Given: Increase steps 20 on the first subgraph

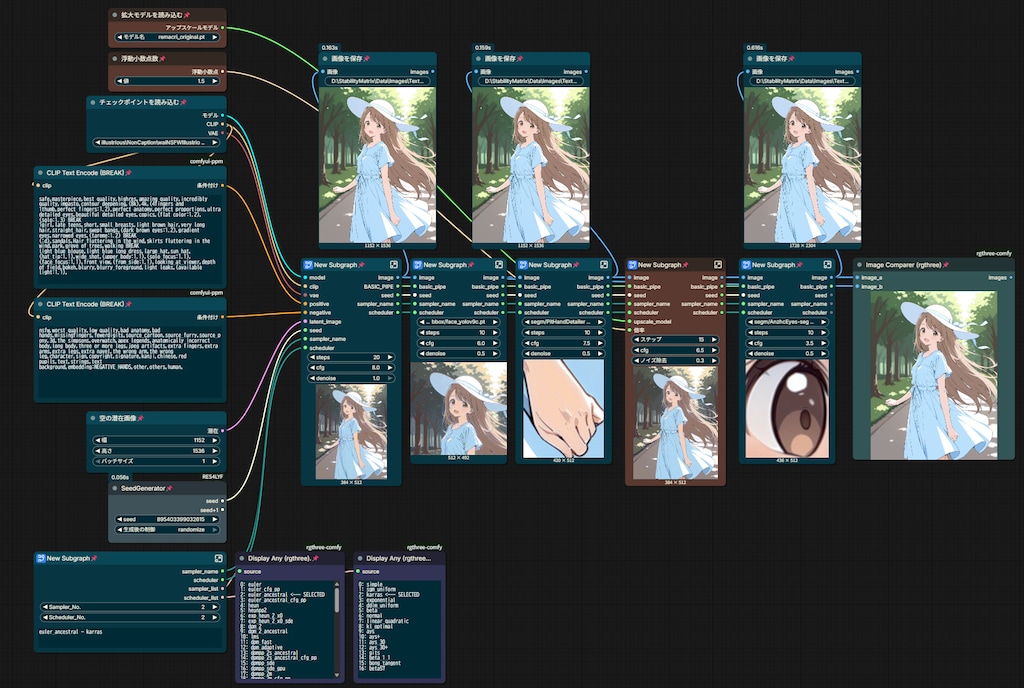Looking at the screenshot, I should click(390, 357).
